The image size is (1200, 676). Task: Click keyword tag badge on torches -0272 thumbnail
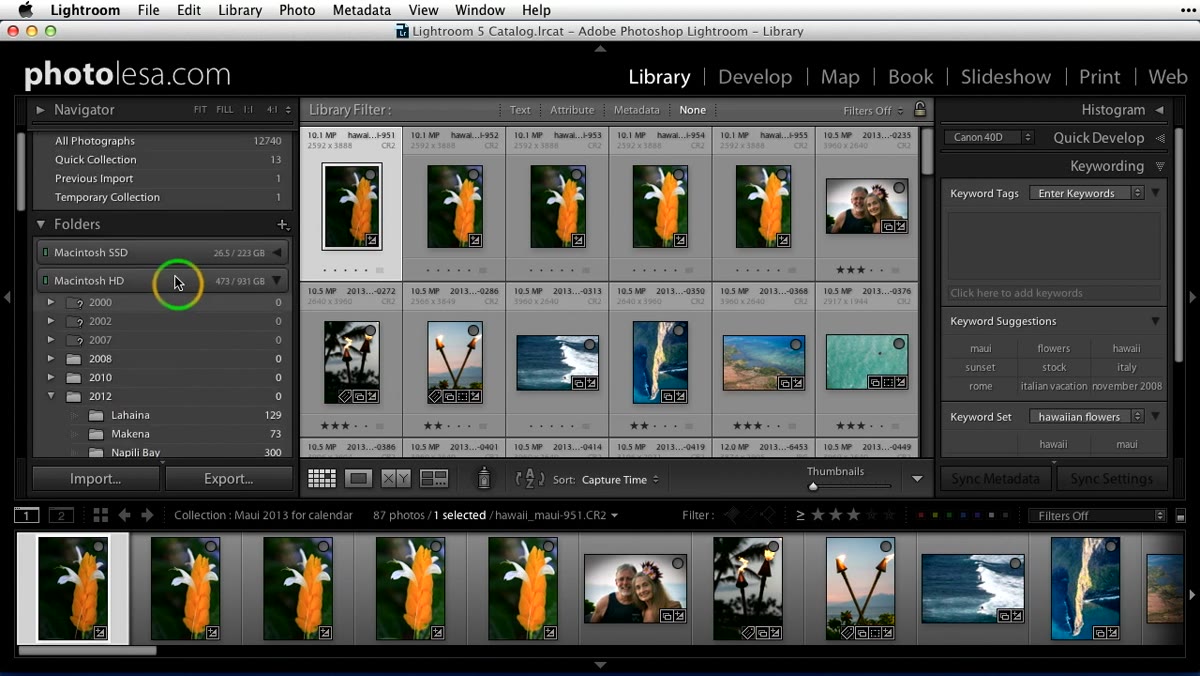[345, 396]
